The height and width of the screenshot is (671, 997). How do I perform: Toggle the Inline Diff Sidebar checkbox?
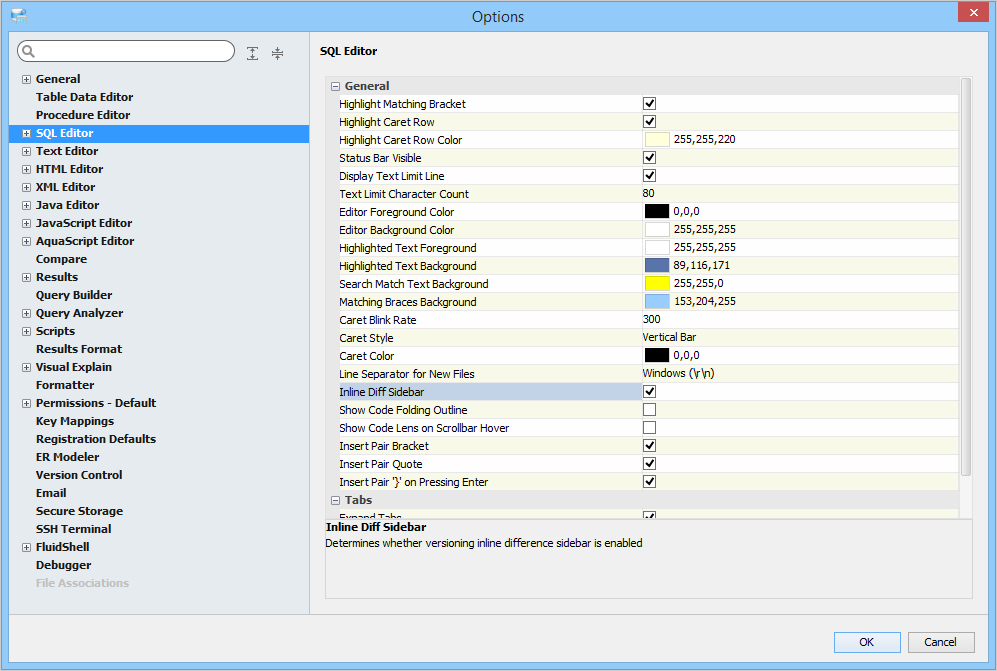[649, 392]
